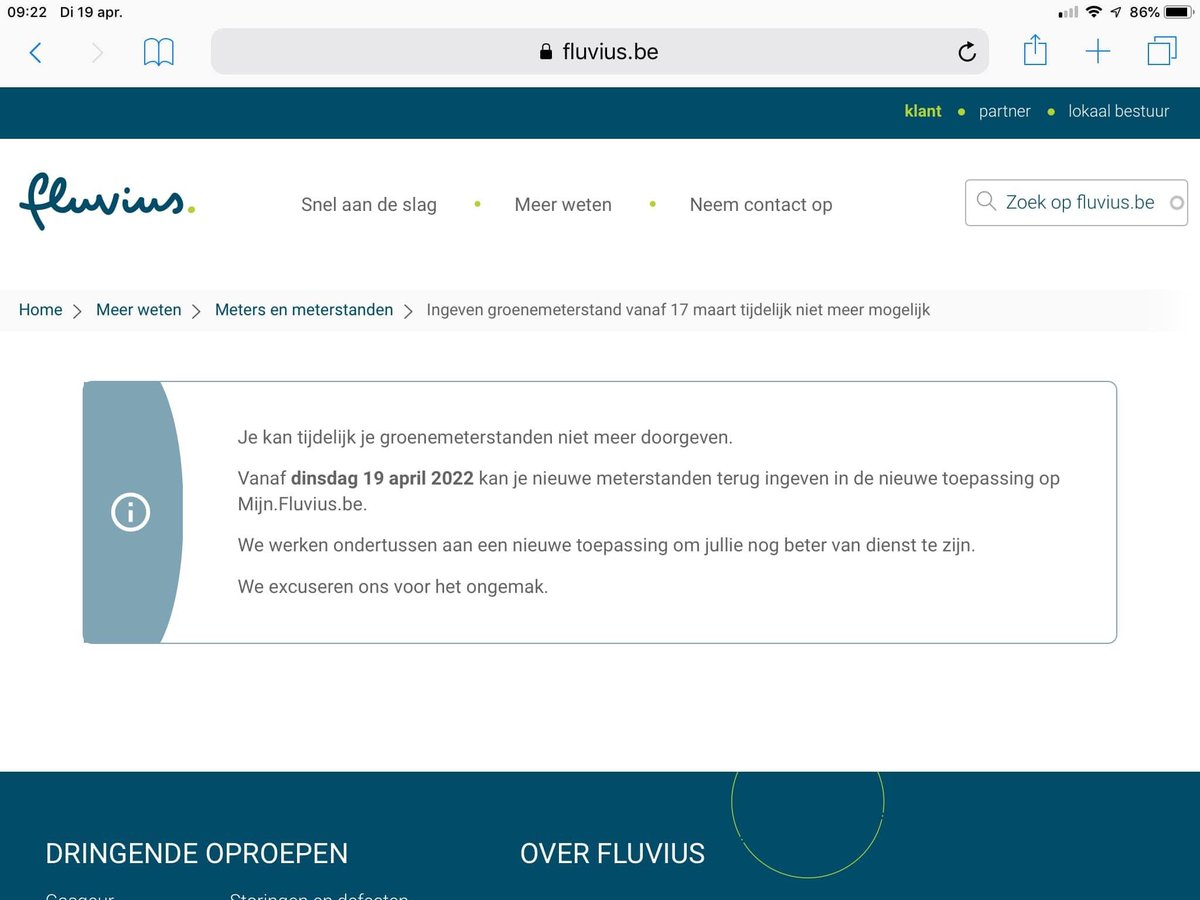Click the 'DRINGENDE OPROEPEN' footer heading
This screenshot has height=900, width=1200.
coord(197,854)
